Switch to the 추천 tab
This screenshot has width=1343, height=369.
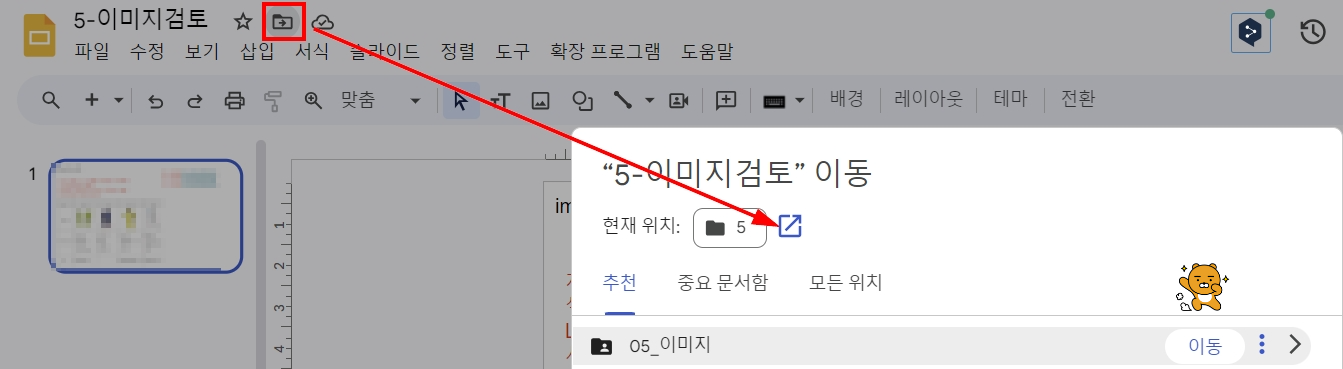620,283
